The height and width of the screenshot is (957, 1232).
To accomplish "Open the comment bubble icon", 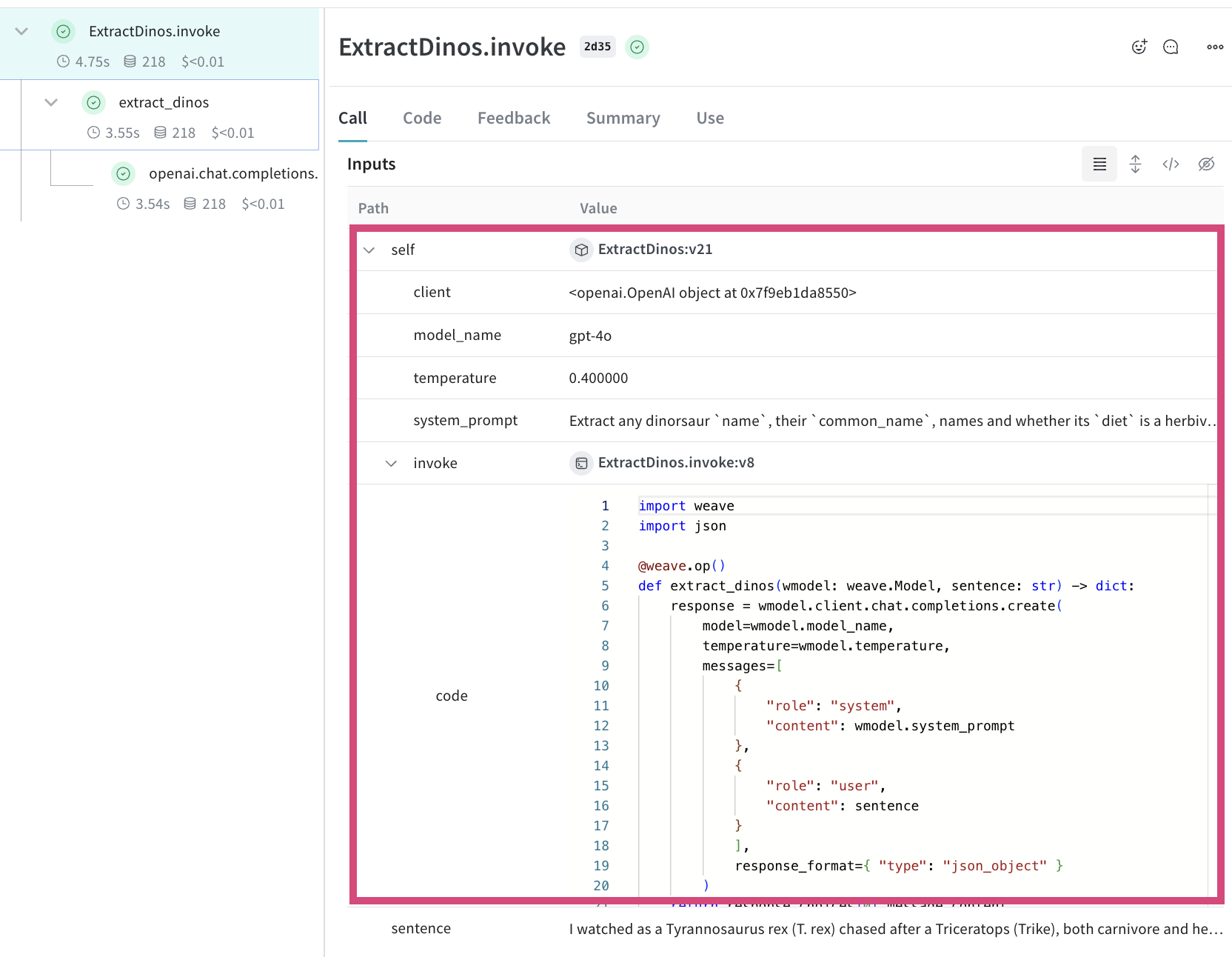I will (1171, 47).
